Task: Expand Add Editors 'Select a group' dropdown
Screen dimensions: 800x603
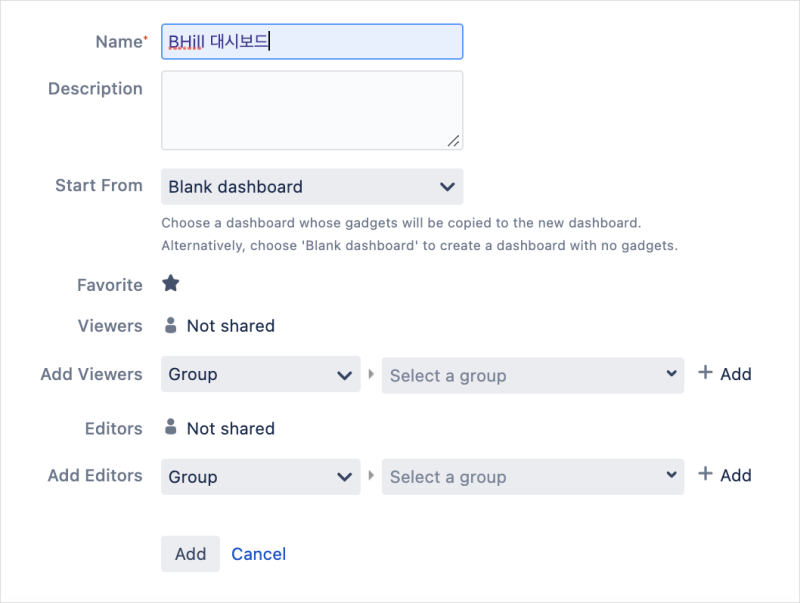Action: [x=532, y=477]
